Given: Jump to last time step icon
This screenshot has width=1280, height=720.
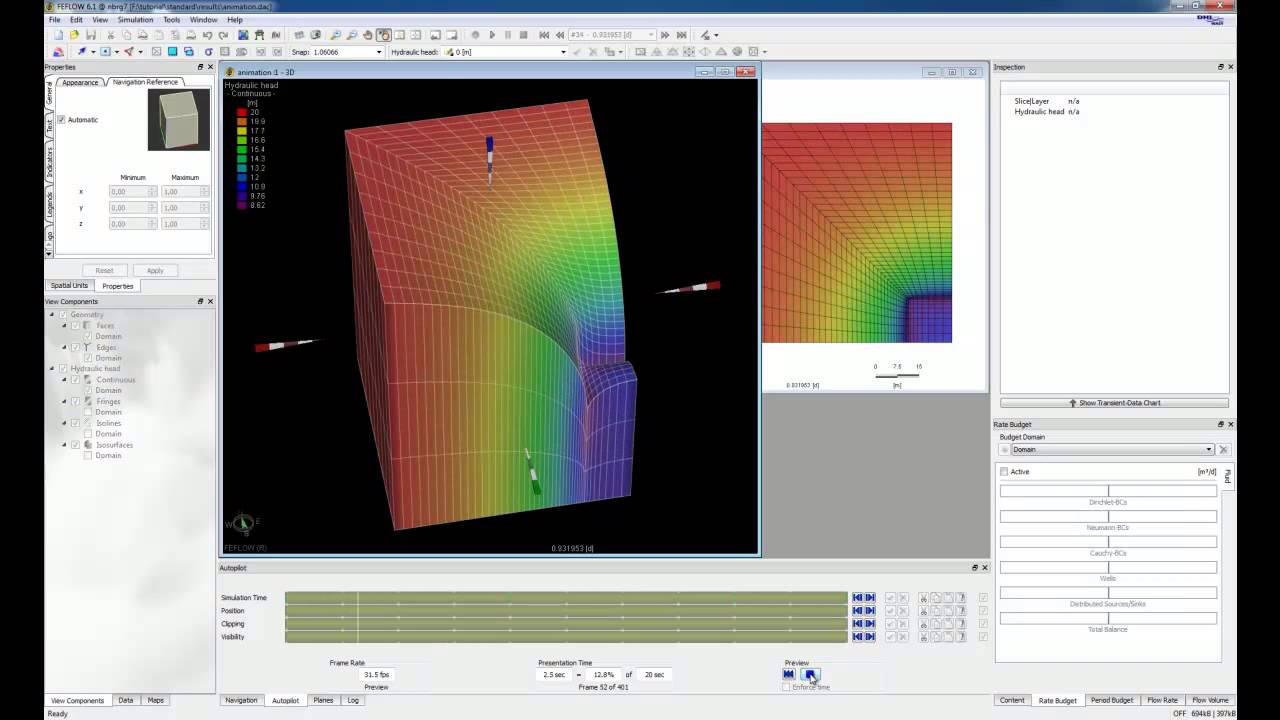Looking at the screenshot, I should pyautogui.click(x=681, y=35).
